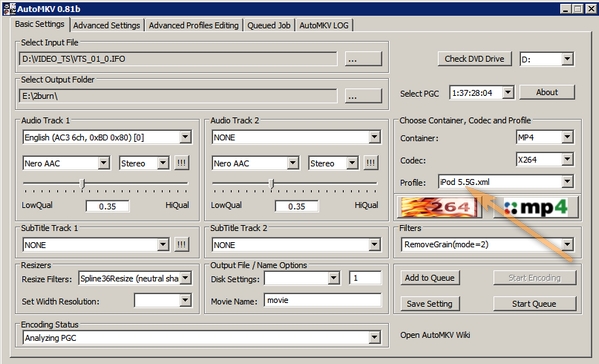Click the x264 flame logo button
This screenshot has height=364, width=599.
click(x=439, y=207)
